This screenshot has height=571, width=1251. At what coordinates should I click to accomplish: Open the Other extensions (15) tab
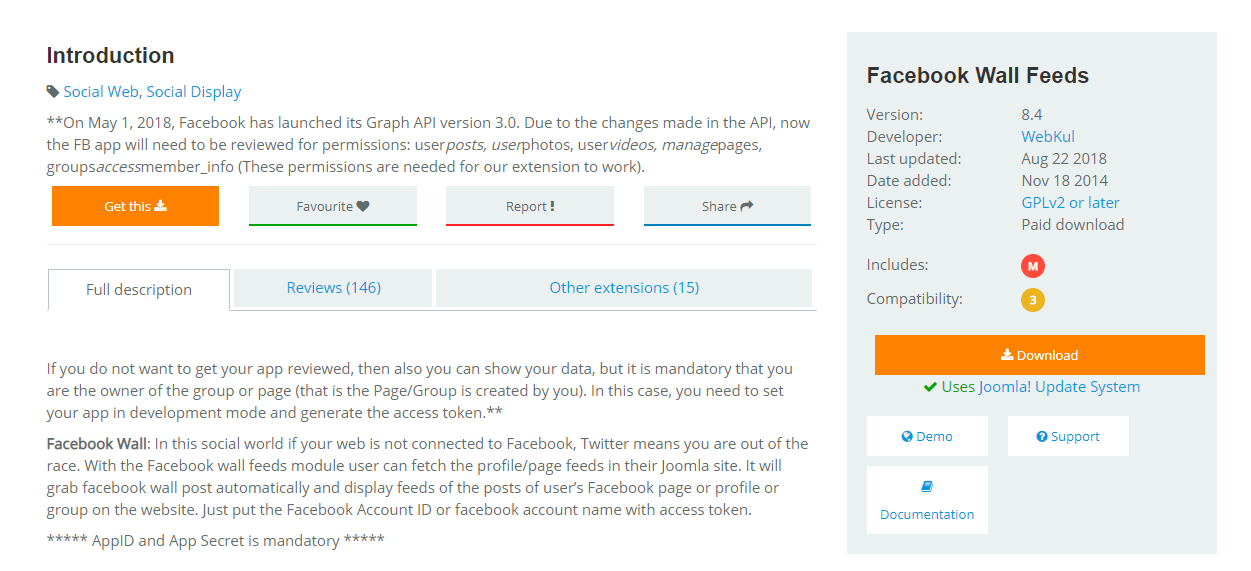point(624,288)
